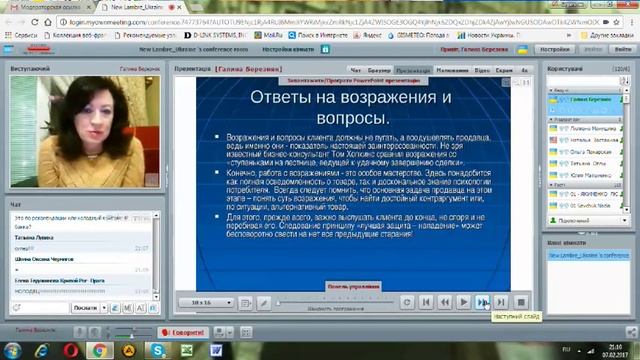Switch to the Чат tab

[356, 70]
